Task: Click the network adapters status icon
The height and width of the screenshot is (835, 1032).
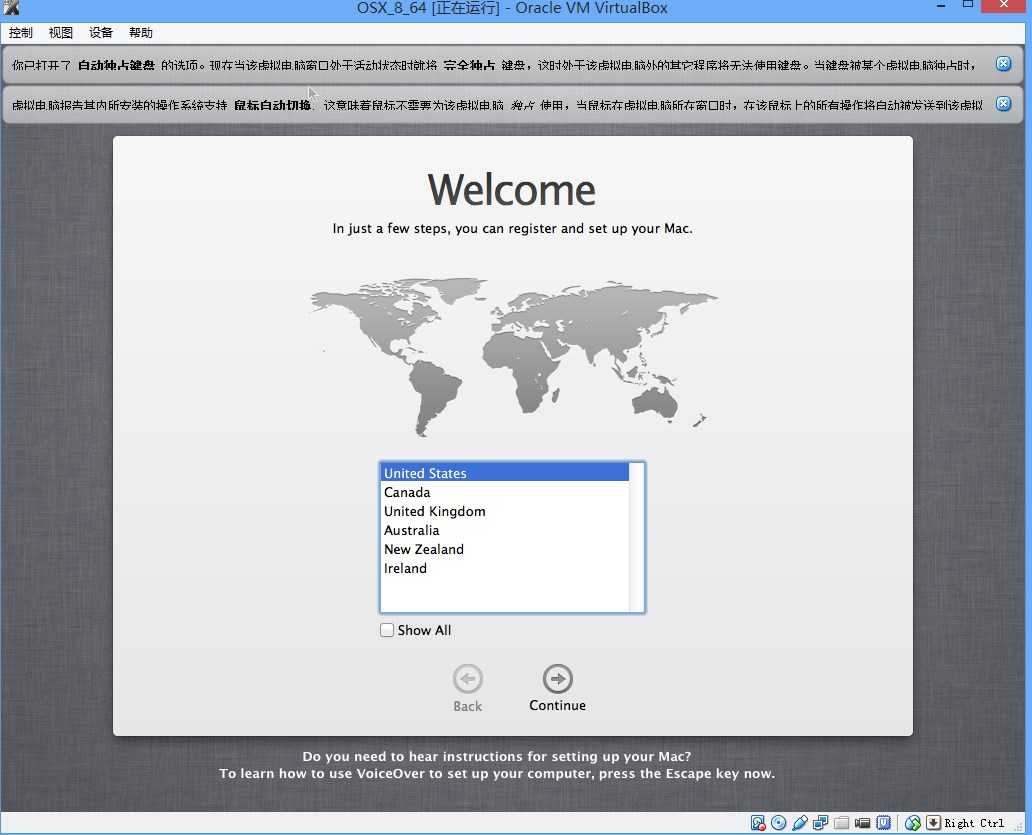Action: [821, 822]
